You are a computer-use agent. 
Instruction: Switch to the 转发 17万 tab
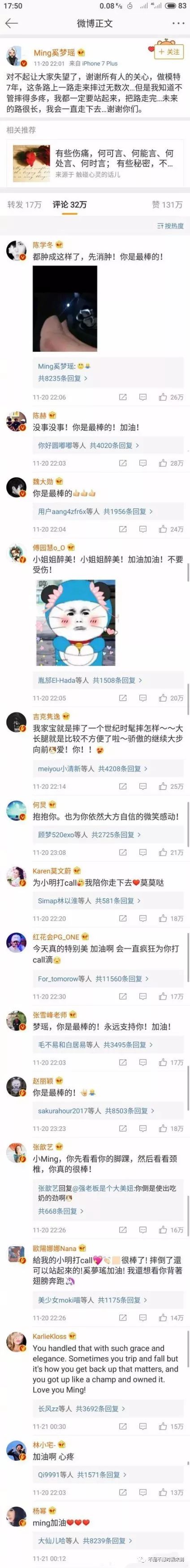pyautogui.click(x=24, y=204)
